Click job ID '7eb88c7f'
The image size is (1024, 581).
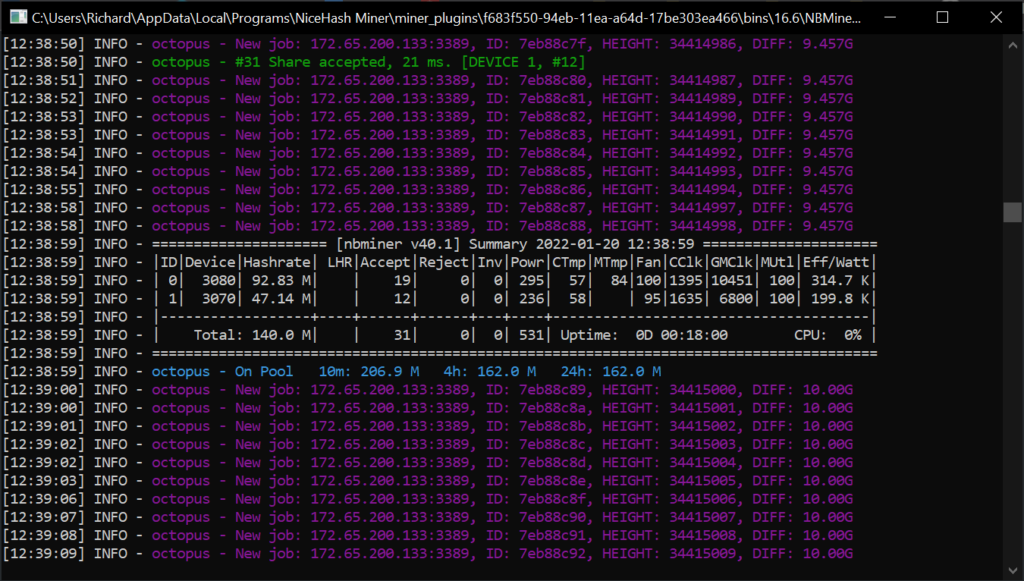tap(552, 44)
